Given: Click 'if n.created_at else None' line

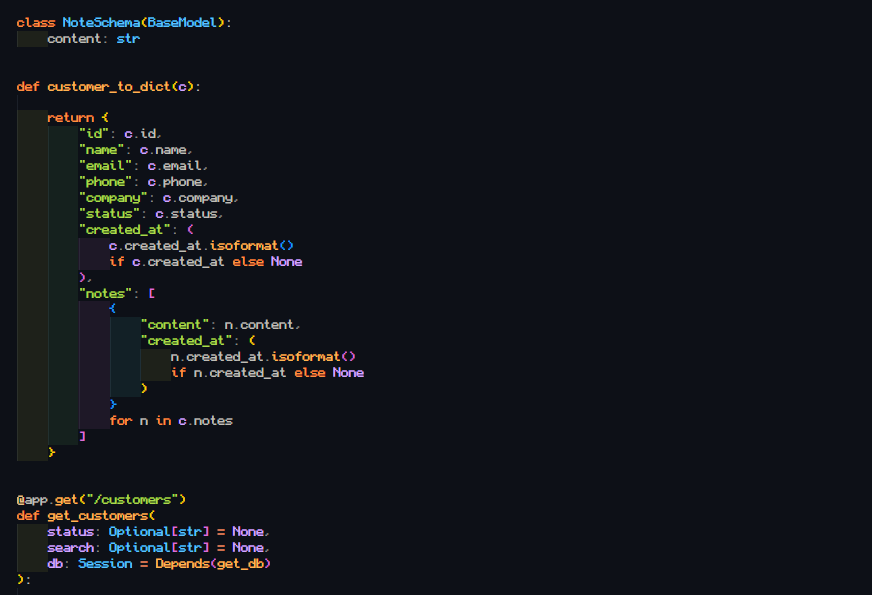Looking at the screenshot, I should click(x=267, y=373).
